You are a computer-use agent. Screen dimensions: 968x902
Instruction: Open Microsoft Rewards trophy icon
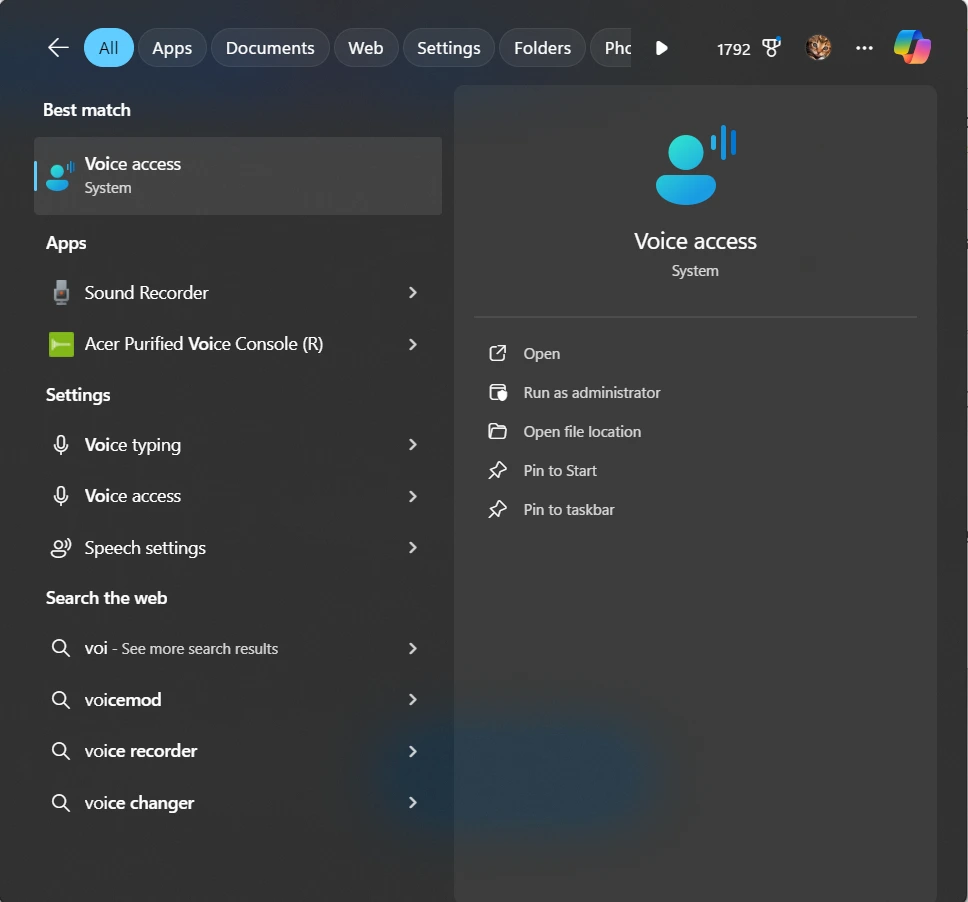(771, 48)
